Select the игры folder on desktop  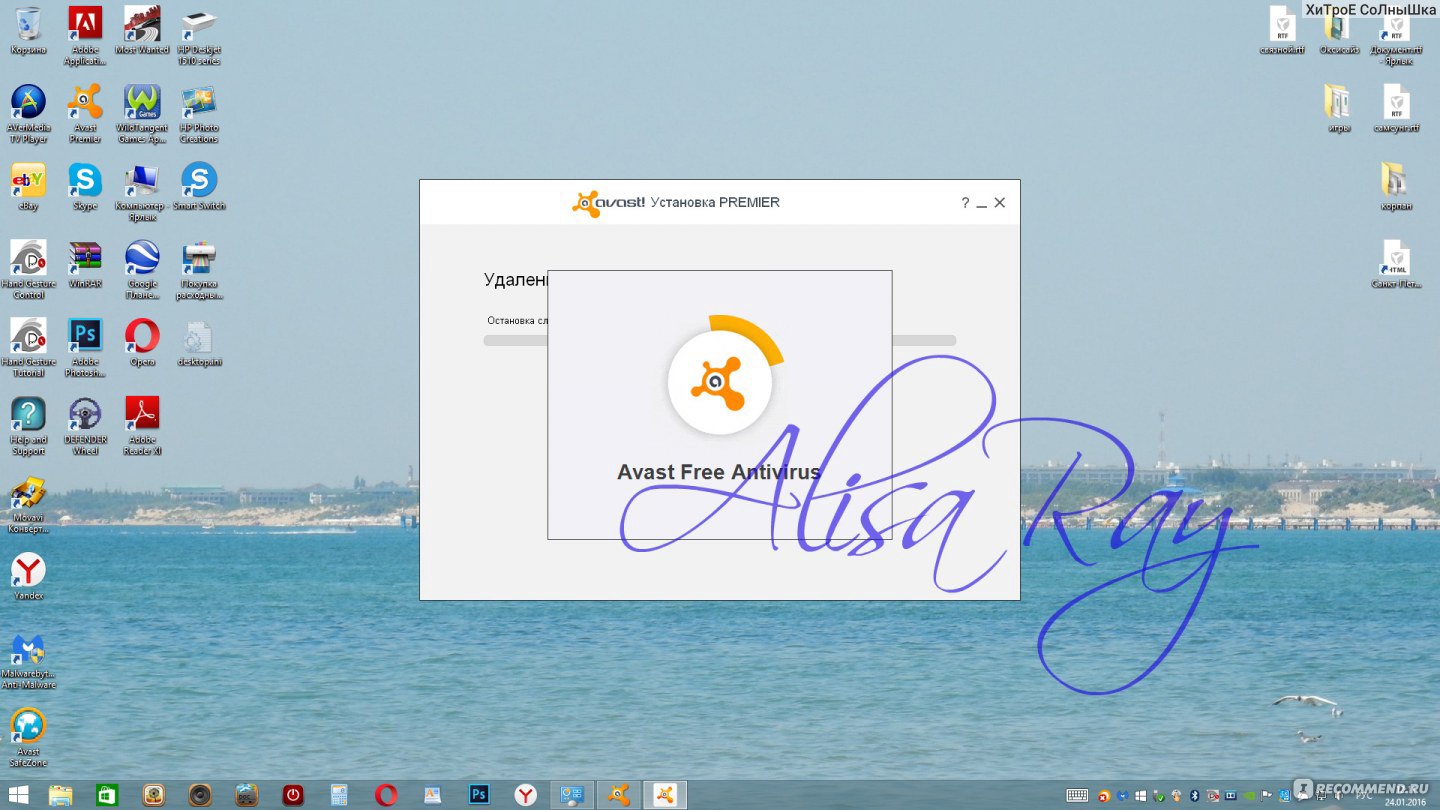coord(1339,108)
